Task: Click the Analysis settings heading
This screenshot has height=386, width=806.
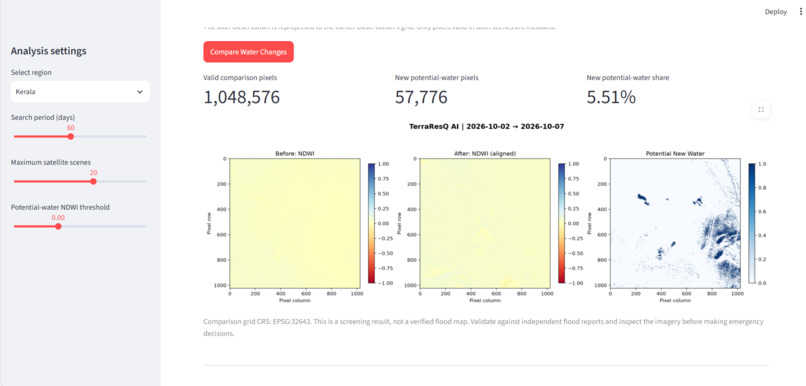Action: click(x=48, y=51)
